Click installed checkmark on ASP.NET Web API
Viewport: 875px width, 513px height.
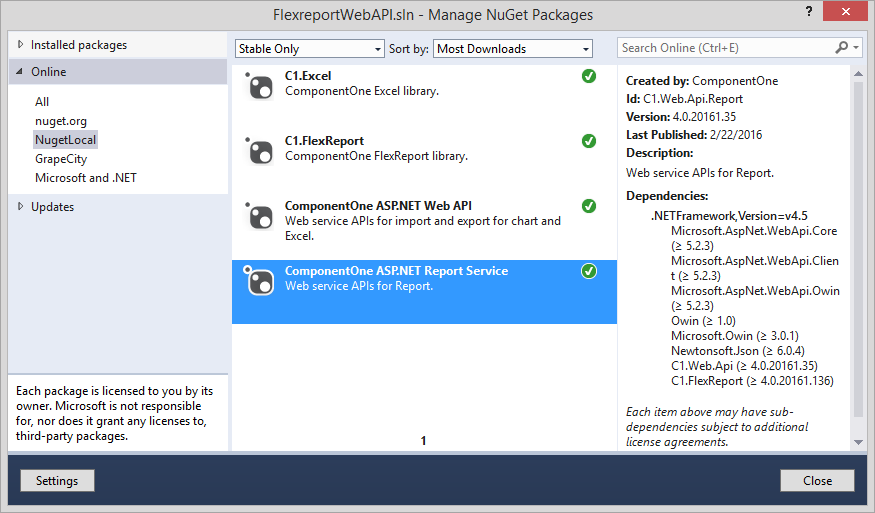point(589,206)
